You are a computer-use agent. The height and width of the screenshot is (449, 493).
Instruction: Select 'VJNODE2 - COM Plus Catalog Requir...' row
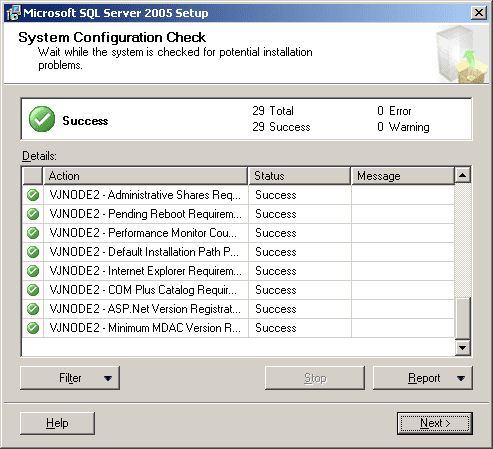pyautogui.click(x=238, y=290)
